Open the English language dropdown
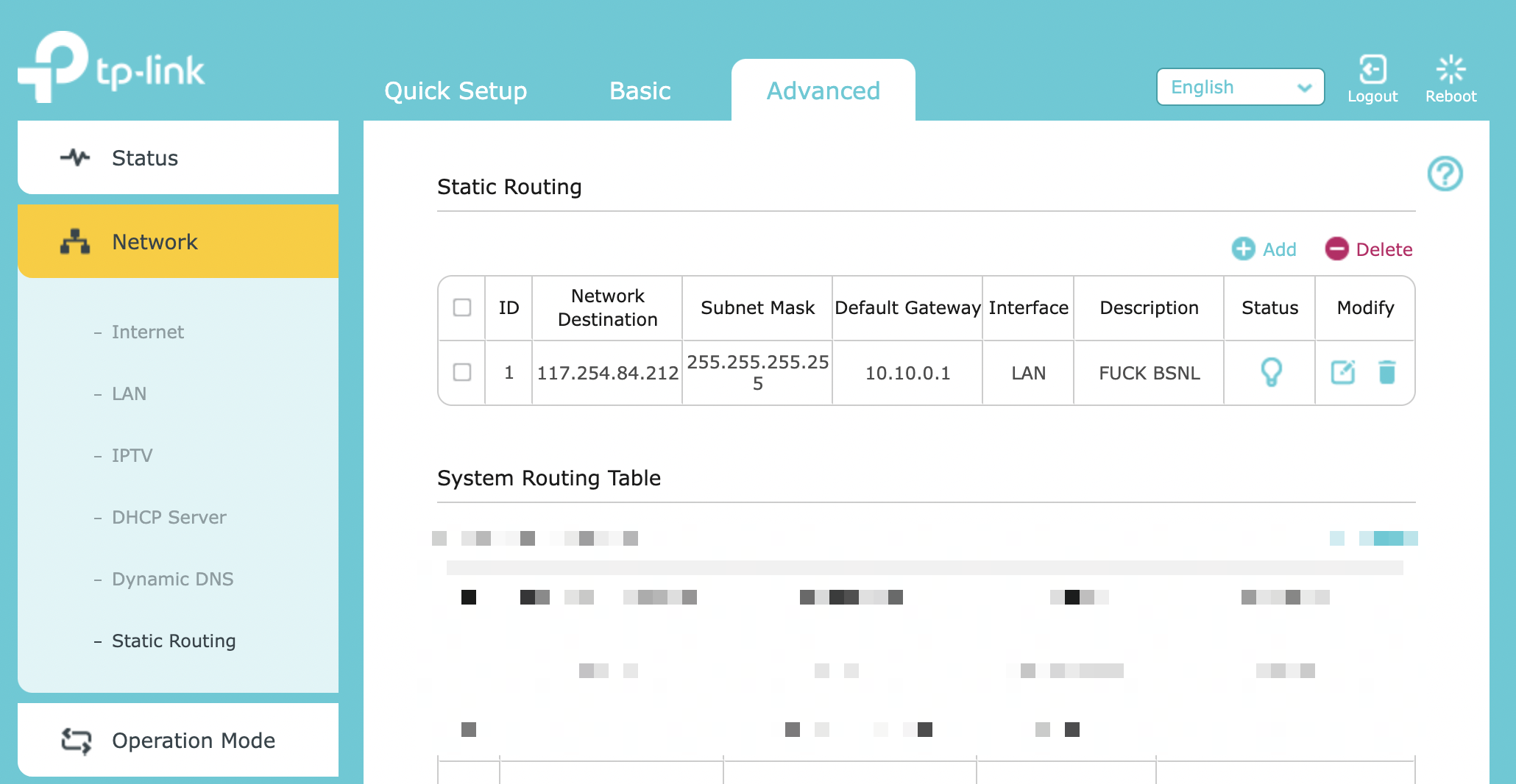Screen dimensions: 1516x784 [x=1240, y=88]
